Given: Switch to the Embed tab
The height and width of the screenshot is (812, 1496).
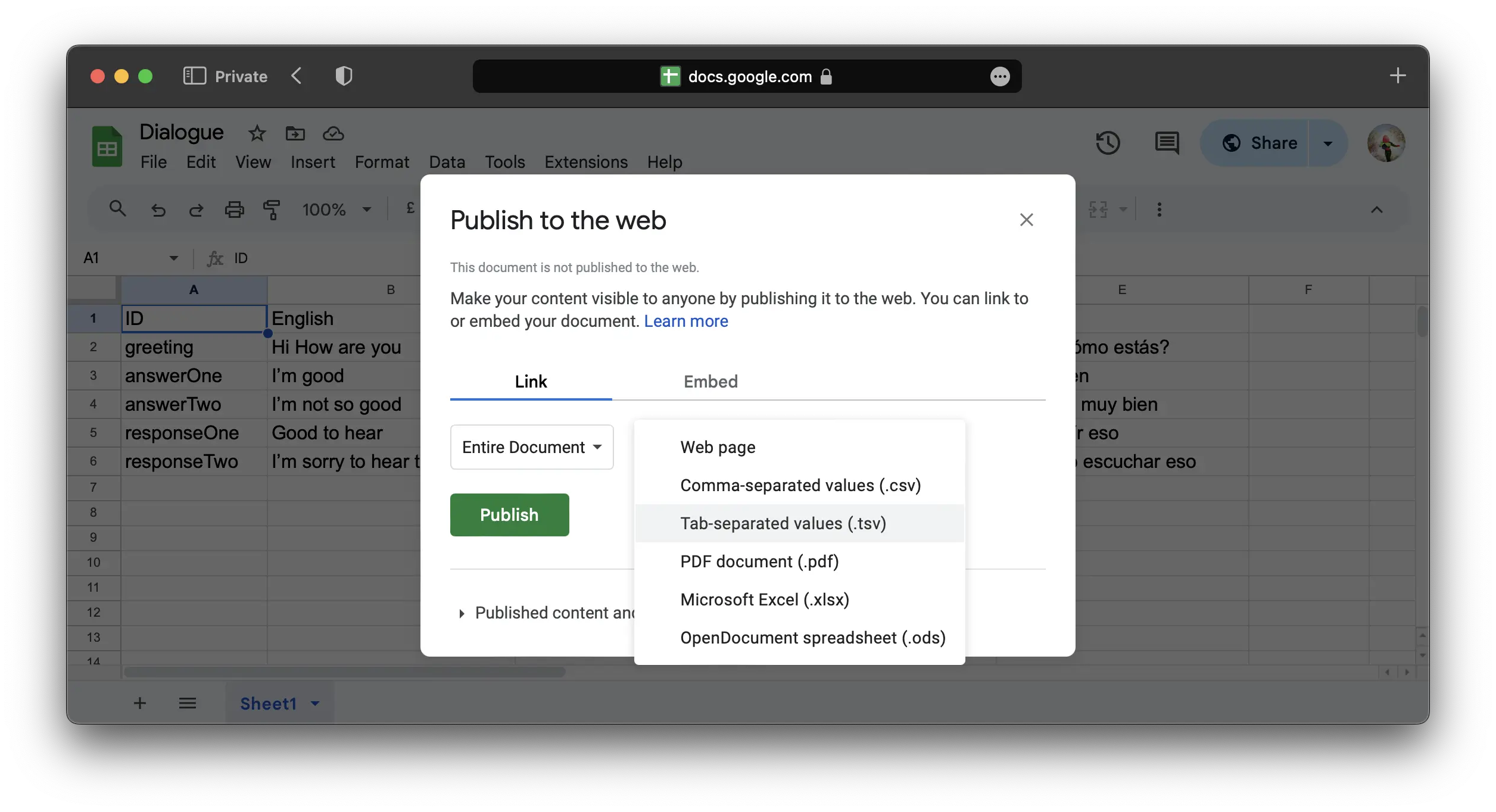Looking at the screenshot, I should pos(710,382).
